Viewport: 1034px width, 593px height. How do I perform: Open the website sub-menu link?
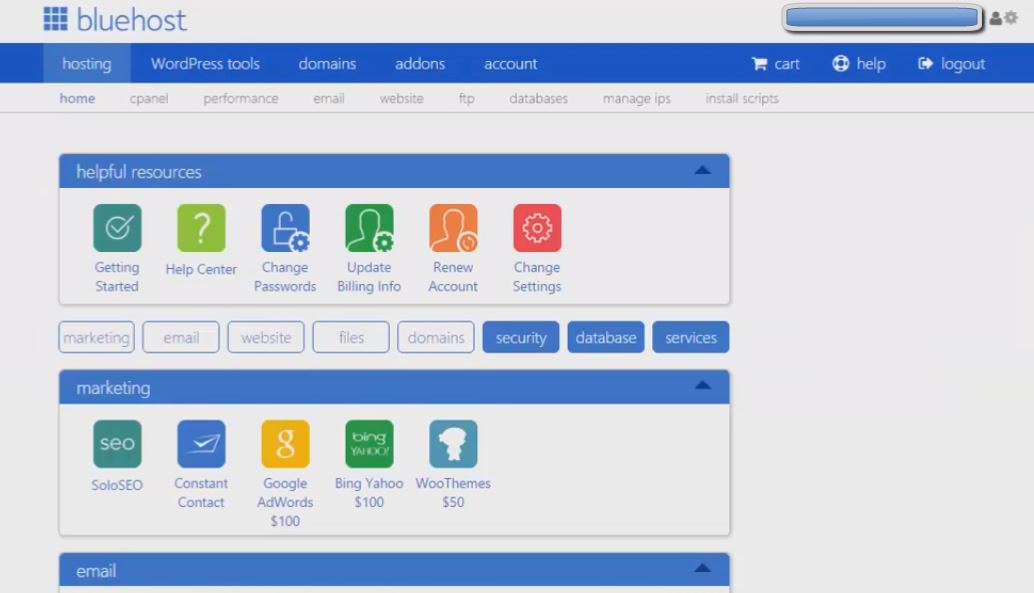point(401,98)
